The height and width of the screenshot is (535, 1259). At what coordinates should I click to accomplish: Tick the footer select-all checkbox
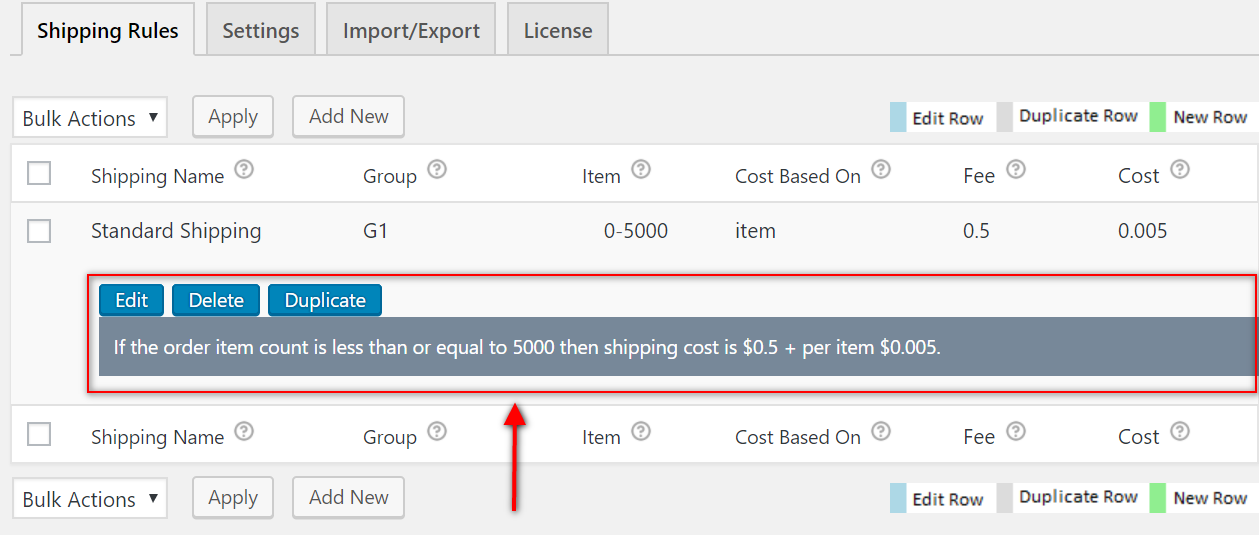pyautogui.click(x=39, y=435)
